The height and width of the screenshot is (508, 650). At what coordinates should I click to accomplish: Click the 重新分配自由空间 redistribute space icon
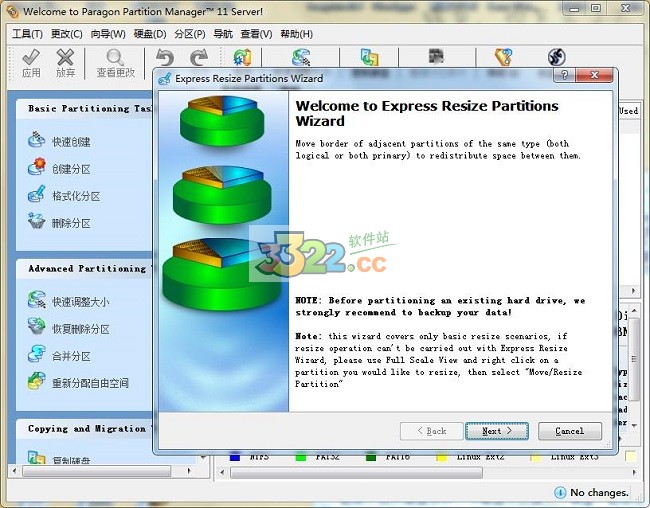(x=36, y=381)
